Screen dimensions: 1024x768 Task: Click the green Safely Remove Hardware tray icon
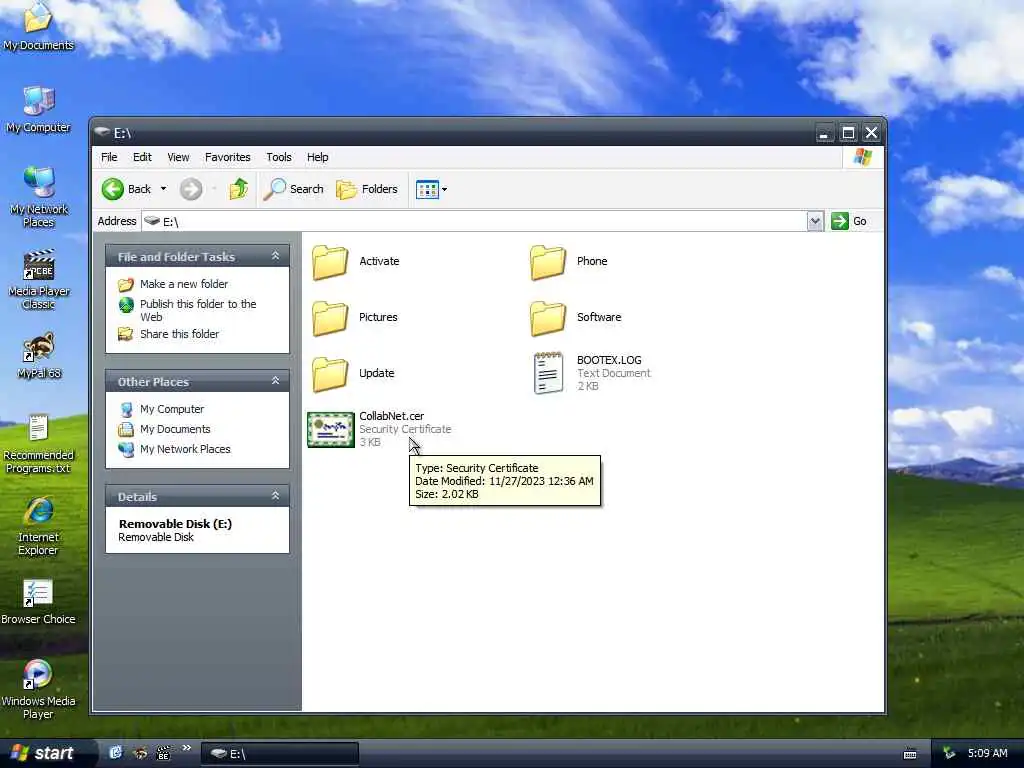point(949,754)
